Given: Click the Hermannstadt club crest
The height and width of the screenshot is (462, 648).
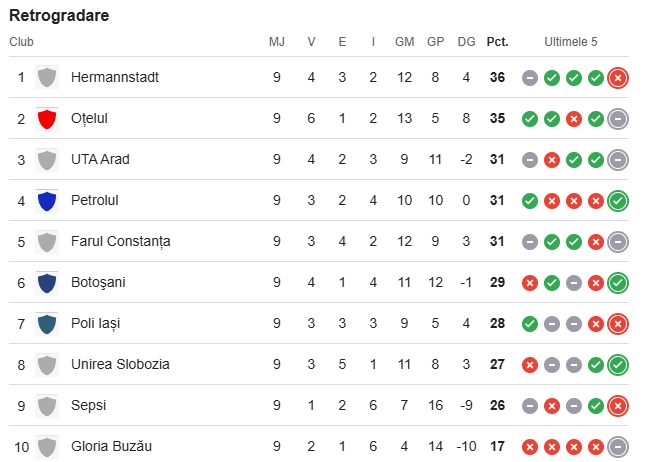Looking at the screenshot, I should coord(46,78).
